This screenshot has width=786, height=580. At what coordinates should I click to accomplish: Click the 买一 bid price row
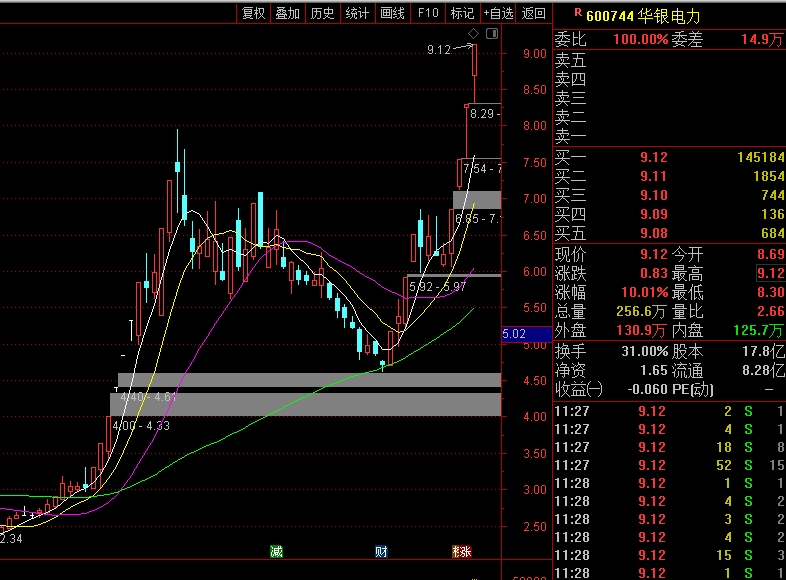[x=669, y=157]
